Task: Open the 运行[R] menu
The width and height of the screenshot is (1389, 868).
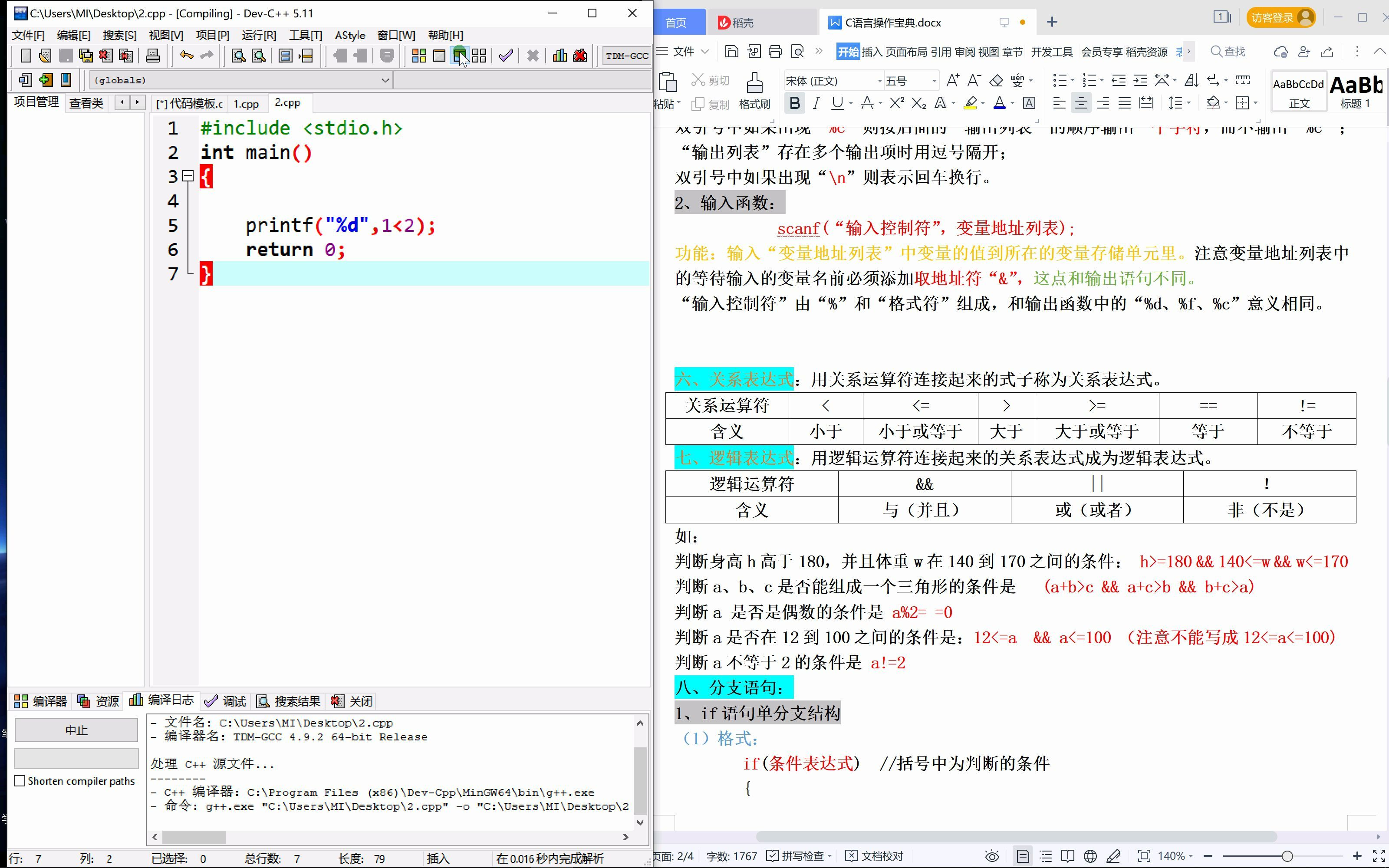Action: point(259,35)
